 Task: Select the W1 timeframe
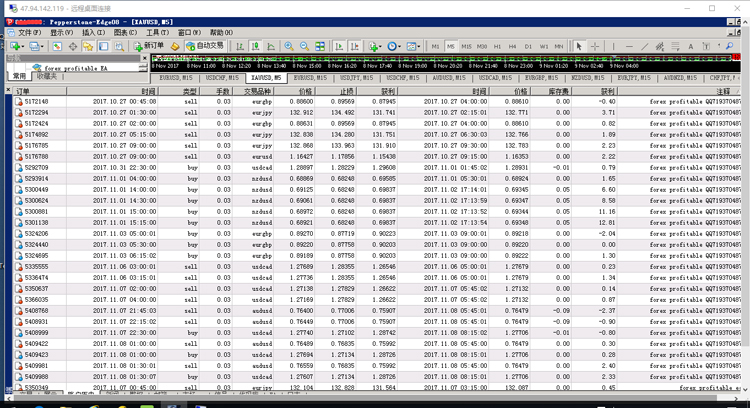(544, 46)
